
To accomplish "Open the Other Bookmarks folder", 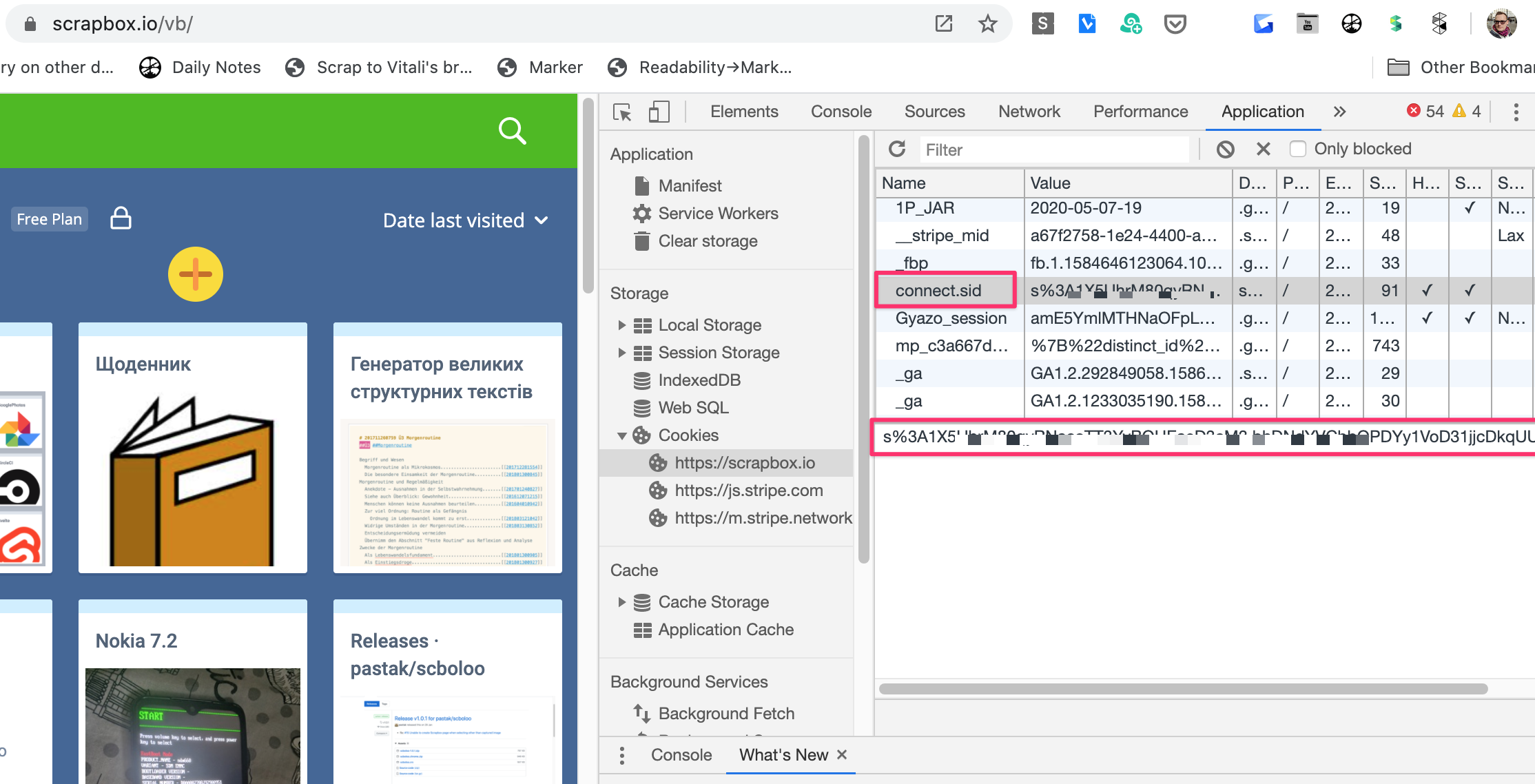I will click(x=1461, y=68).
